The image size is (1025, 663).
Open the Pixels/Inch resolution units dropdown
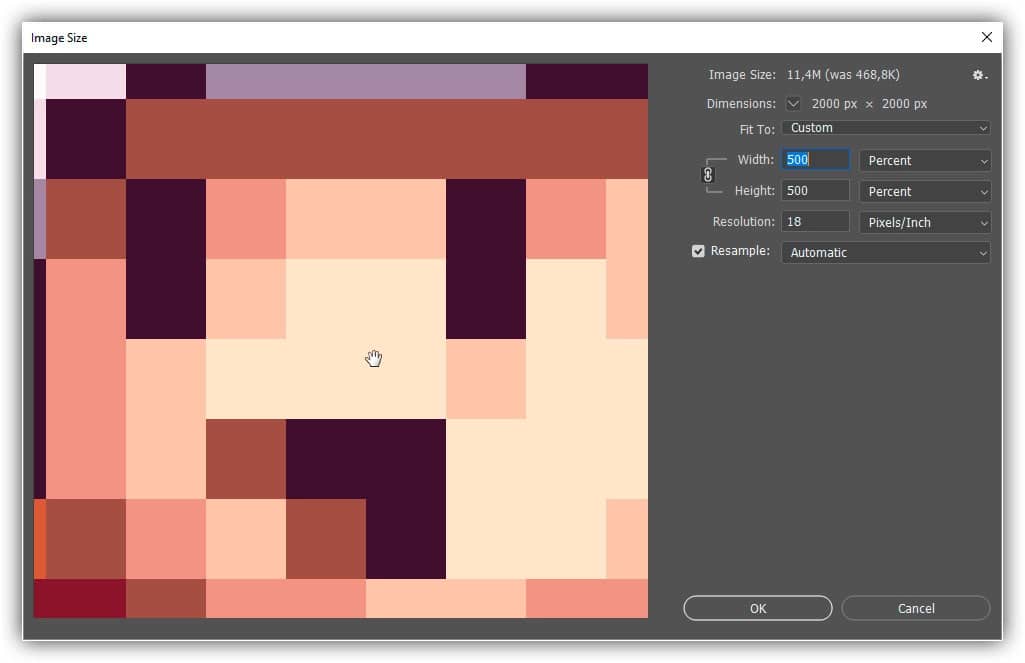[x=923, y=221]
